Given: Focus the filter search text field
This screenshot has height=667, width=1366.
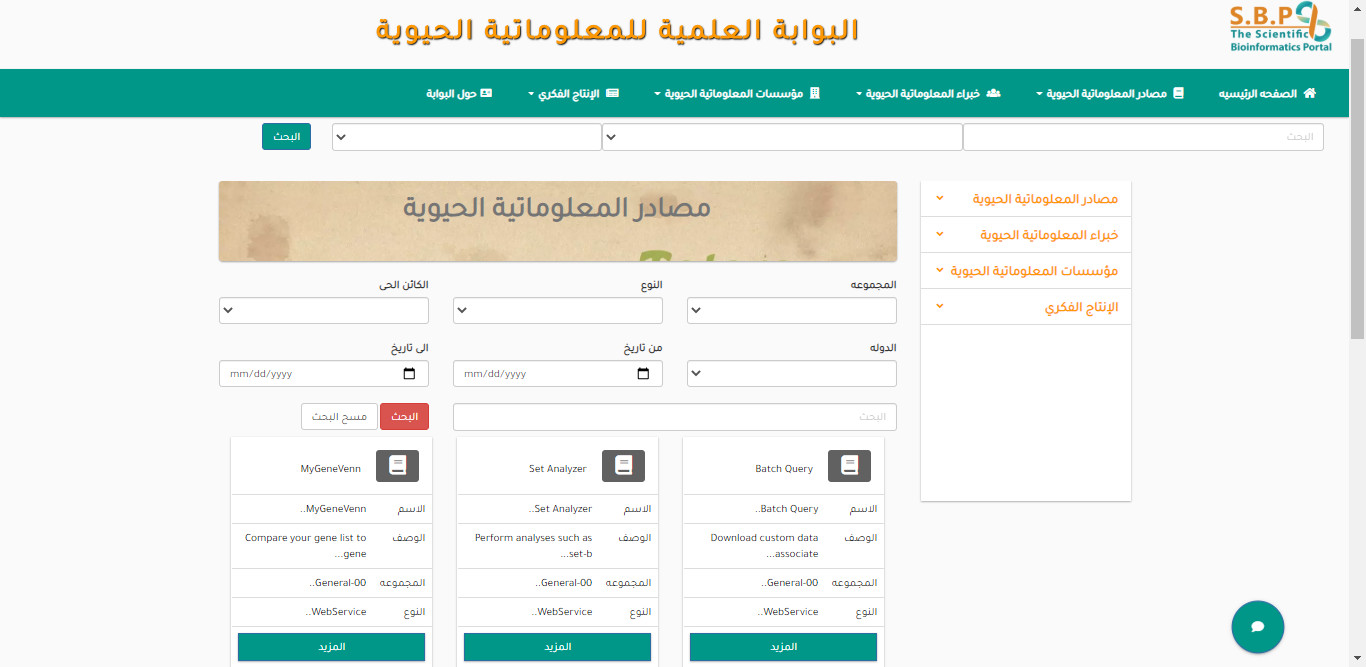Looking at the screenshot, I should point(675,417).
